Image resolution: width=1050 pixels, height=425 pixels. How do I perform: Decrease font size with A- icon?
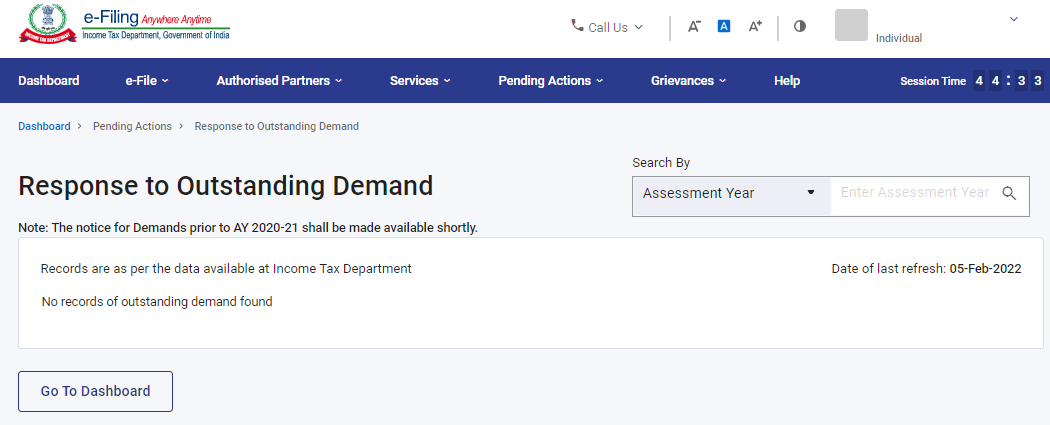[694, 27]
